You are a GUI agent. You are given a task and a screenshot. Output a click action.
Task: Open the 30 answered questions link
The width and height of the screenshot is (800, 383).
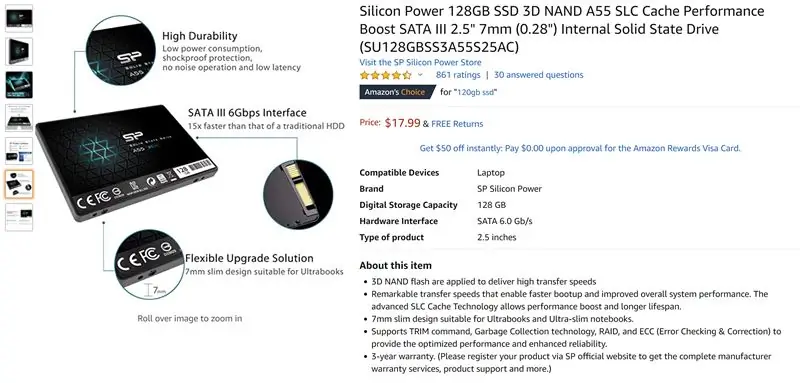538,75
